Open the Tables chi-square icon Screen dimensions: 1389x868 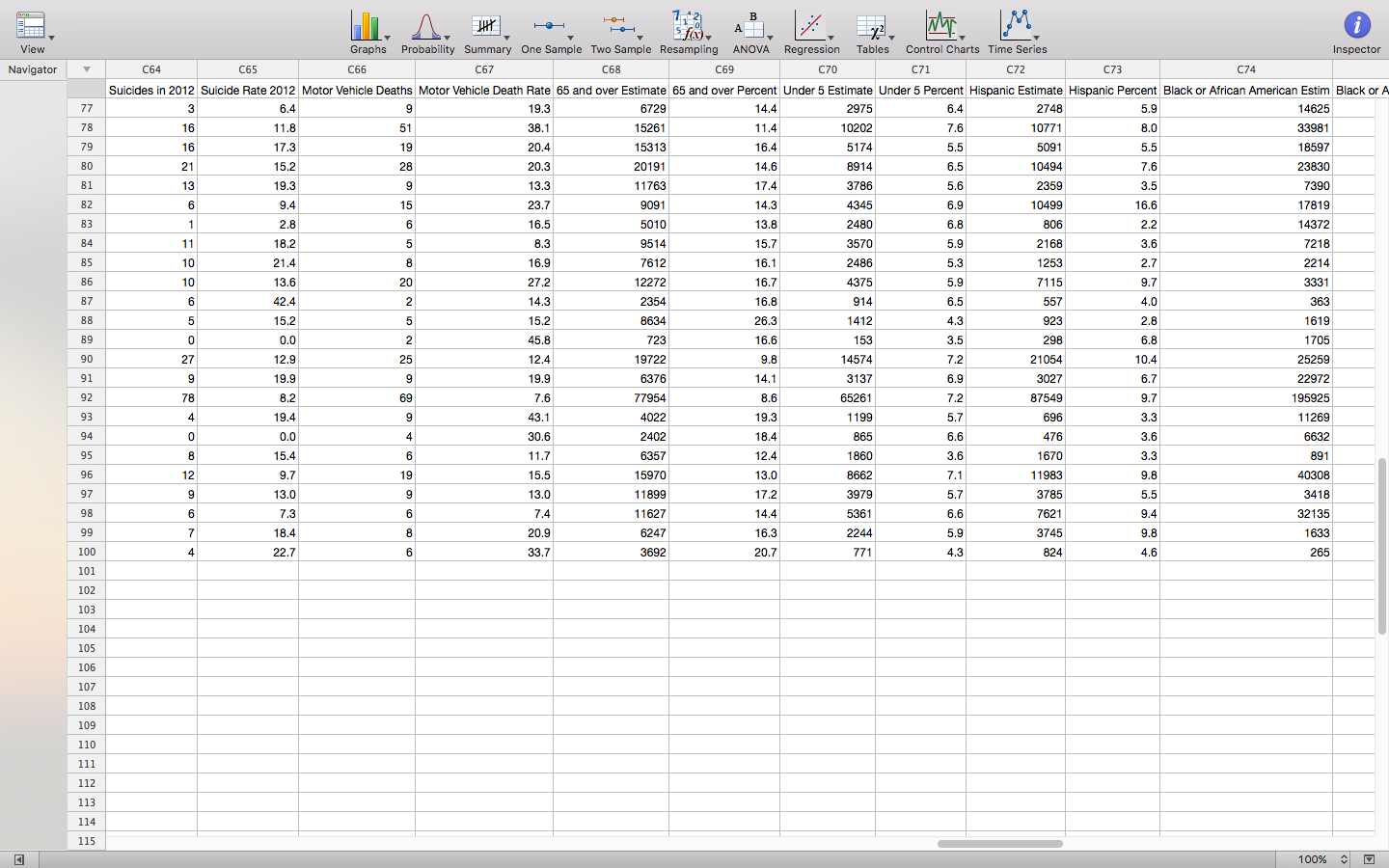click(872, 32)
